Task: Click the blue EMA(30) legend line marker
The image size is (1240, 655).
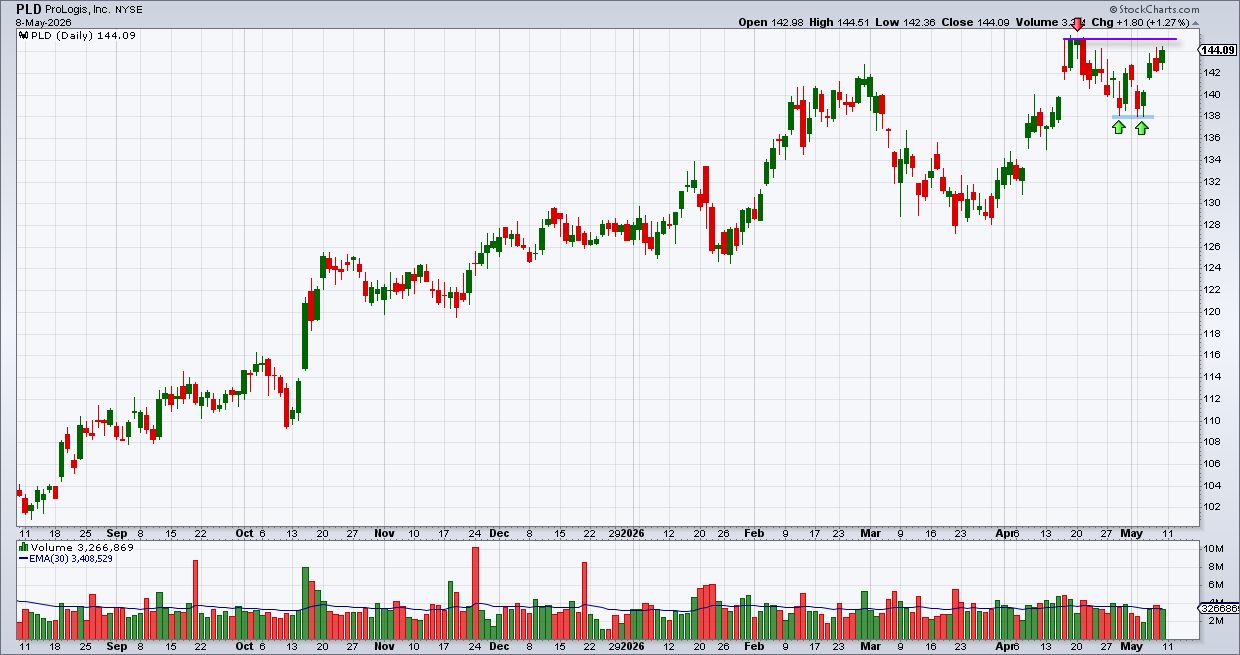Action: tap(22, 559)
